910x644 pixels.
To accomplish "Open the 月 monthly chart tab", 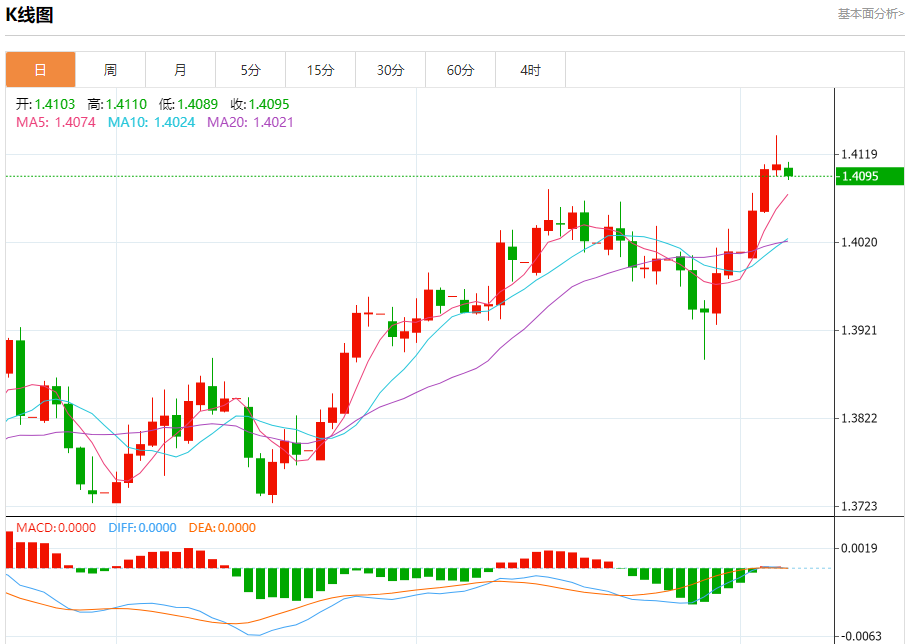I will (x=180, y=70).
